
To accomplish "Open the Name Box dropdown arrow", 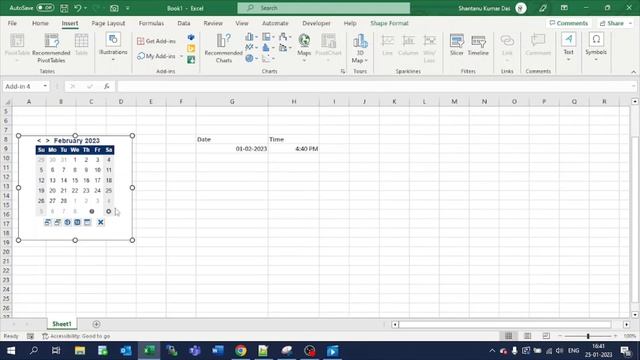I will coord(45,86).
